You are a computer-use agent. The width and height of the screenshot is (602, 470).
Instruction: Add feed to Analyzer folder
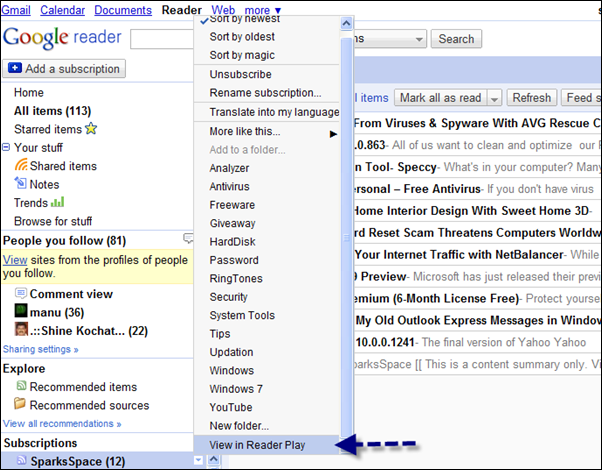tap(229, 168)
